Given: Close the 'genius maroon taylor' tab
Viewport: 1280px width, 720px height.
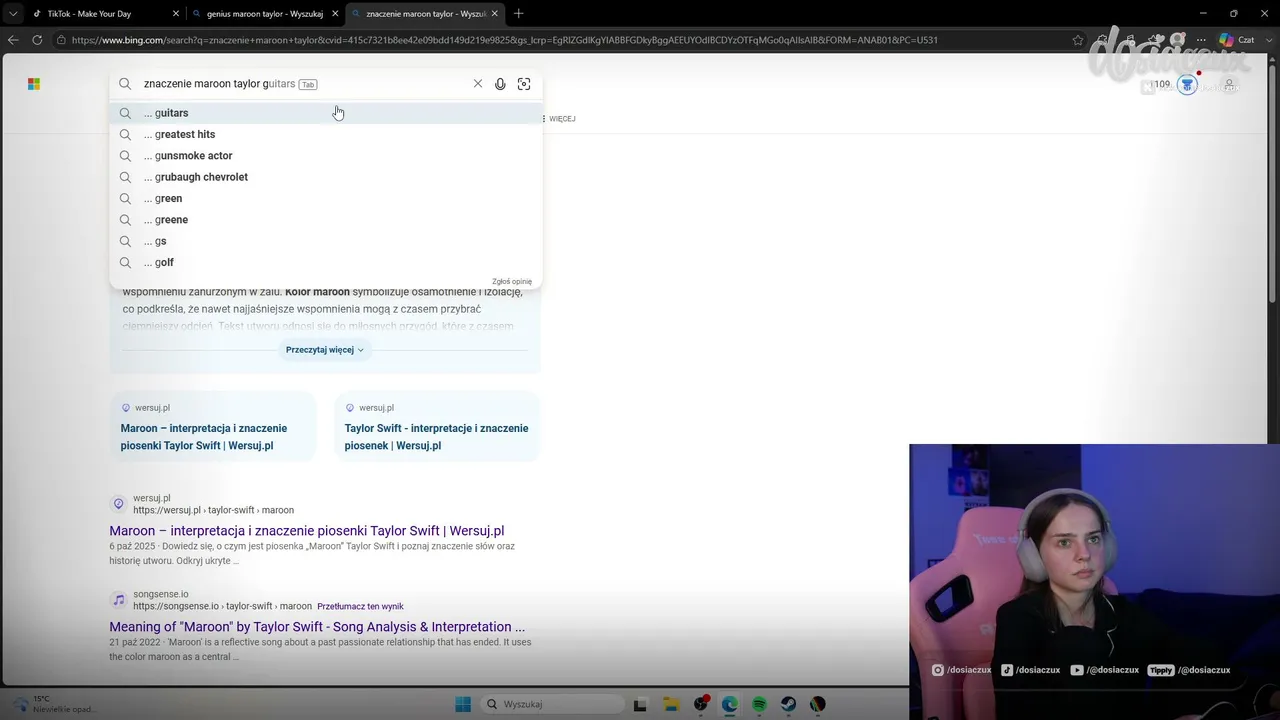Looking at the screenshot, I should (x=335, y=14).
